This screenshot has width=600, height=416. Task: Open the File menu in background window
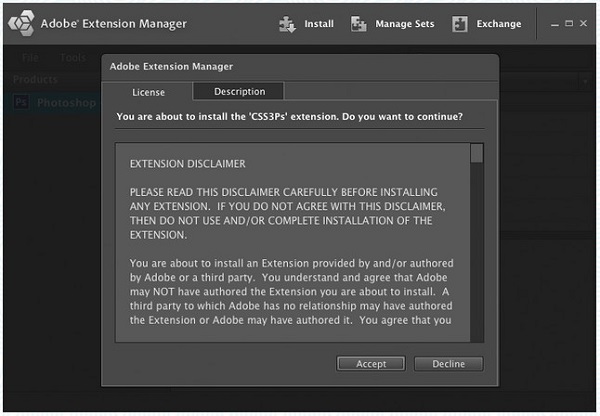[30, 58]
